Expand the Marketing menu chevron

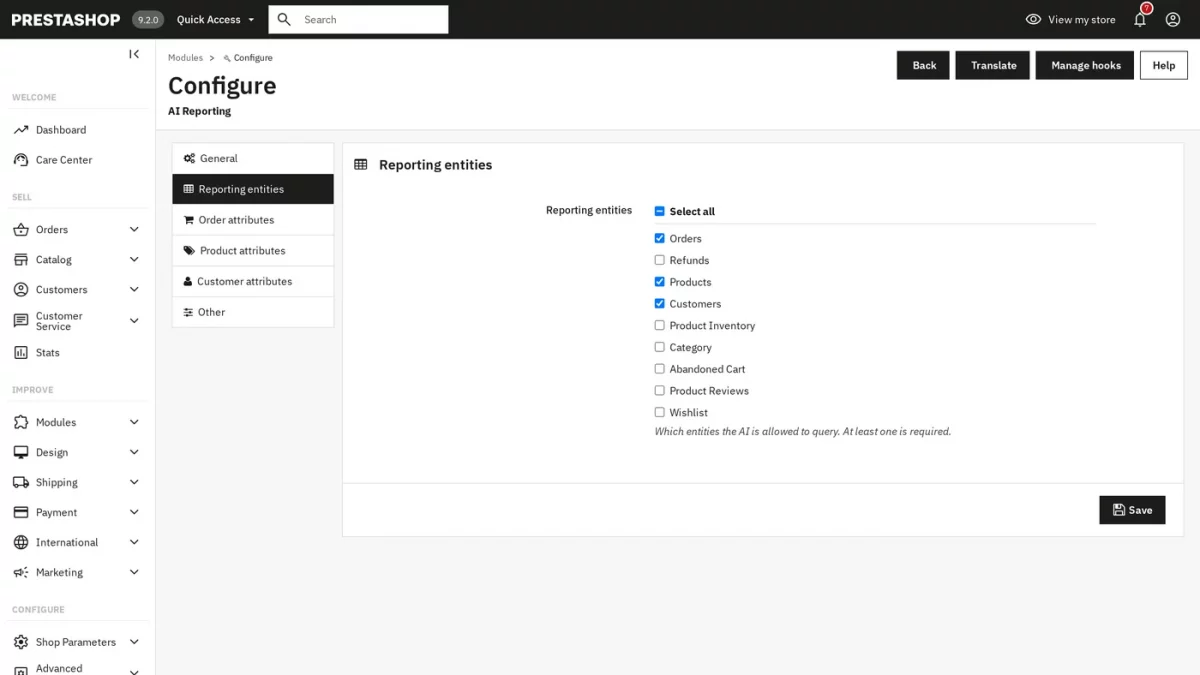pos(134,572)
